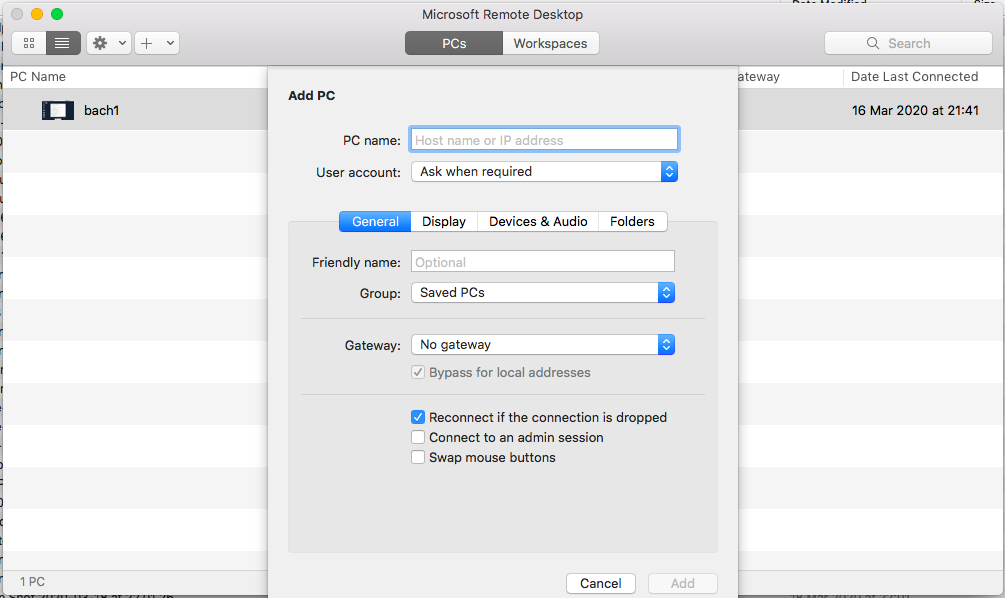Switch to grid view icon

click(x=29, y=43)
